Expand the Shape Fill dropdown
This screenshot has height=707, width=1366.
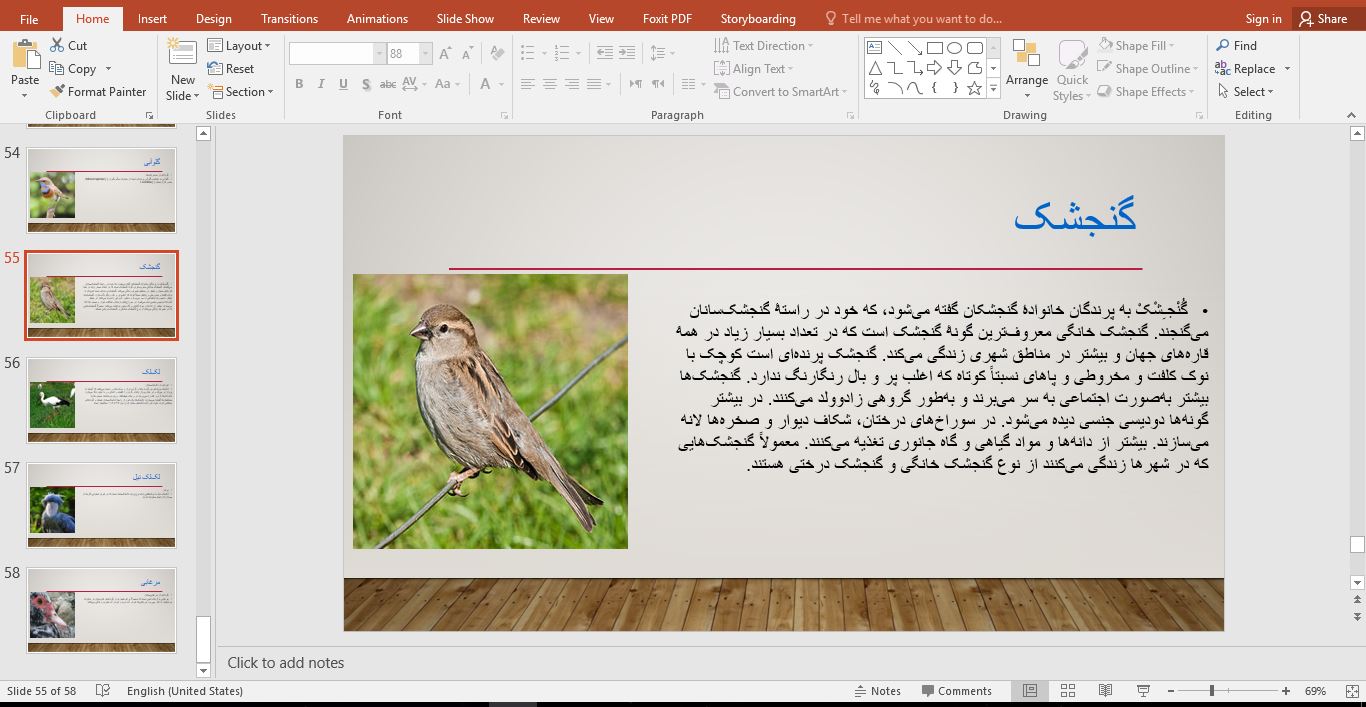click(1137, 45)
